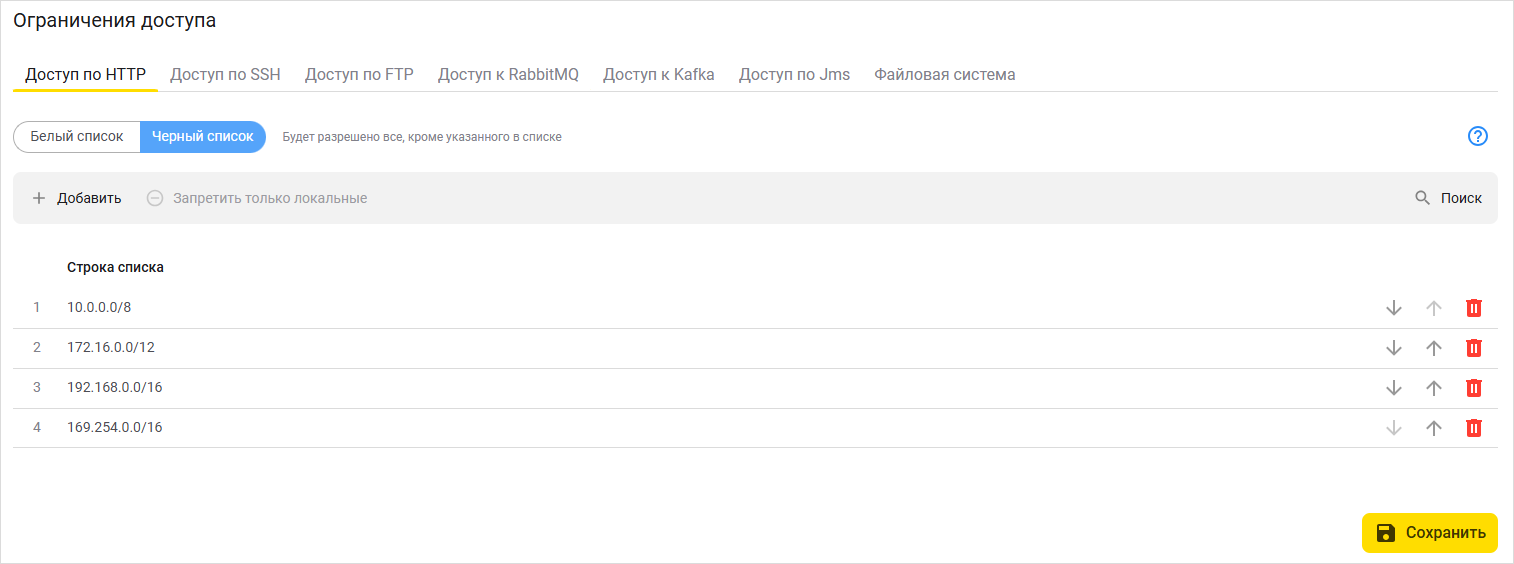Move the 172.16.0.0/12 row down

(x=1394, y=348)
